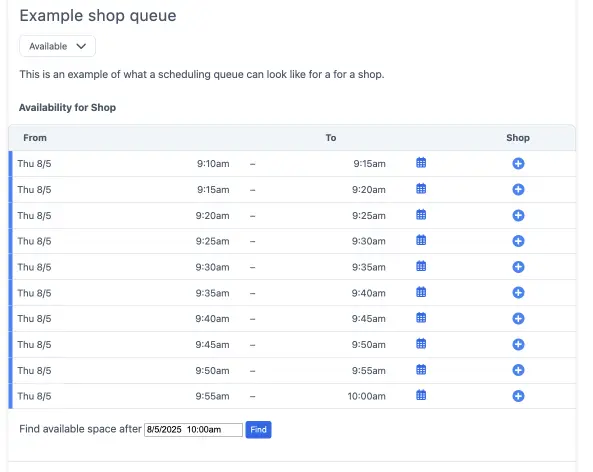Focus the find available space date field
593x472 pixels.
(x=193, y=430)
